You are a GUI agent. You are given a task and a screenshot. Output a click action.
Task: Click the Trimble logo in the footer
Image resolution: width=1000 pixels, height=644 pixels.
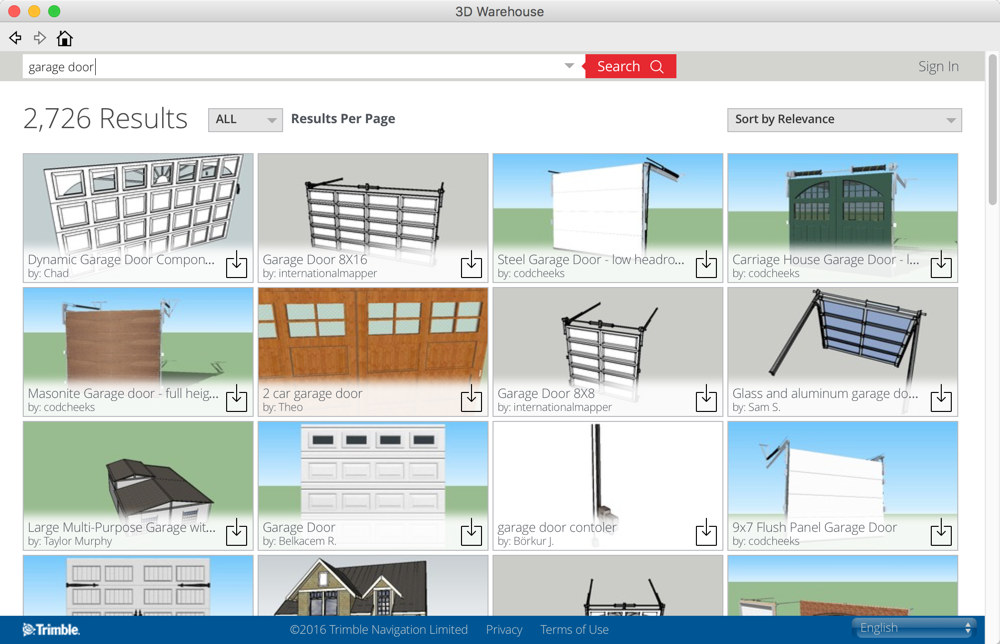tap(51, 630)
